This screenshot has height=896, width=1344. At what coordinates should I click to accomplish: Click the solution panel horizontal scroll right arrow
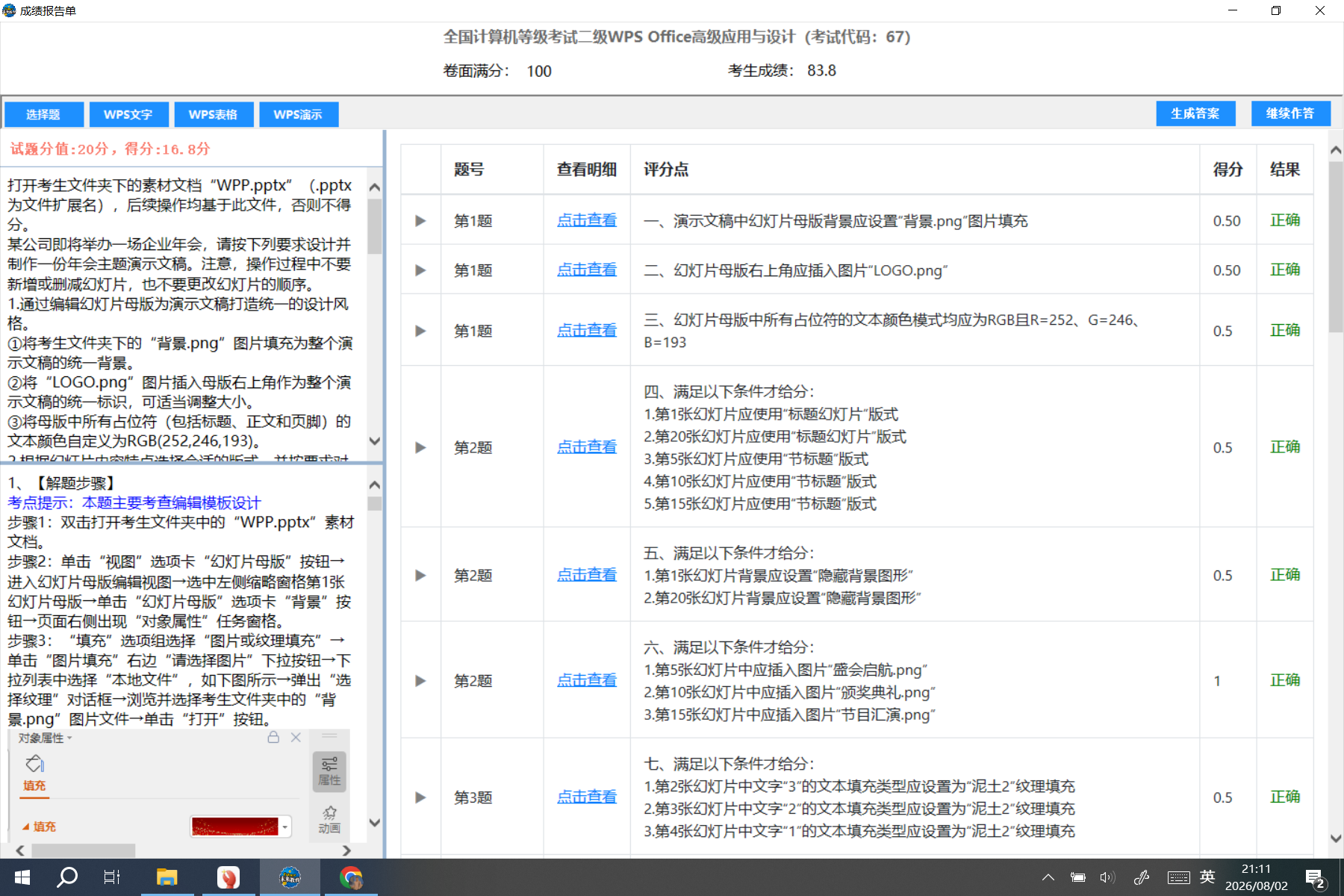point(346,850)
